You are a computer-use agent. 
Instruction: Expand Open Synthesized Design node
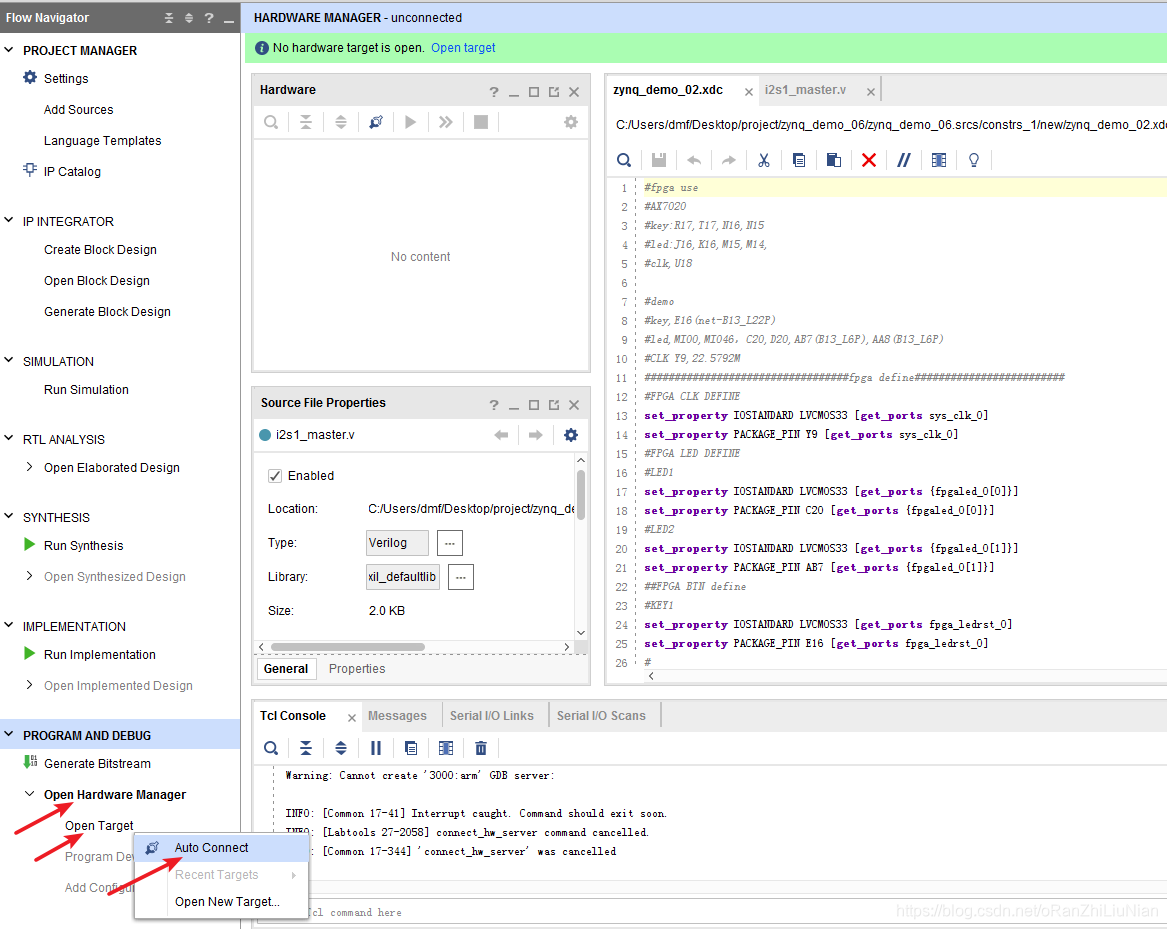(29, 575)
